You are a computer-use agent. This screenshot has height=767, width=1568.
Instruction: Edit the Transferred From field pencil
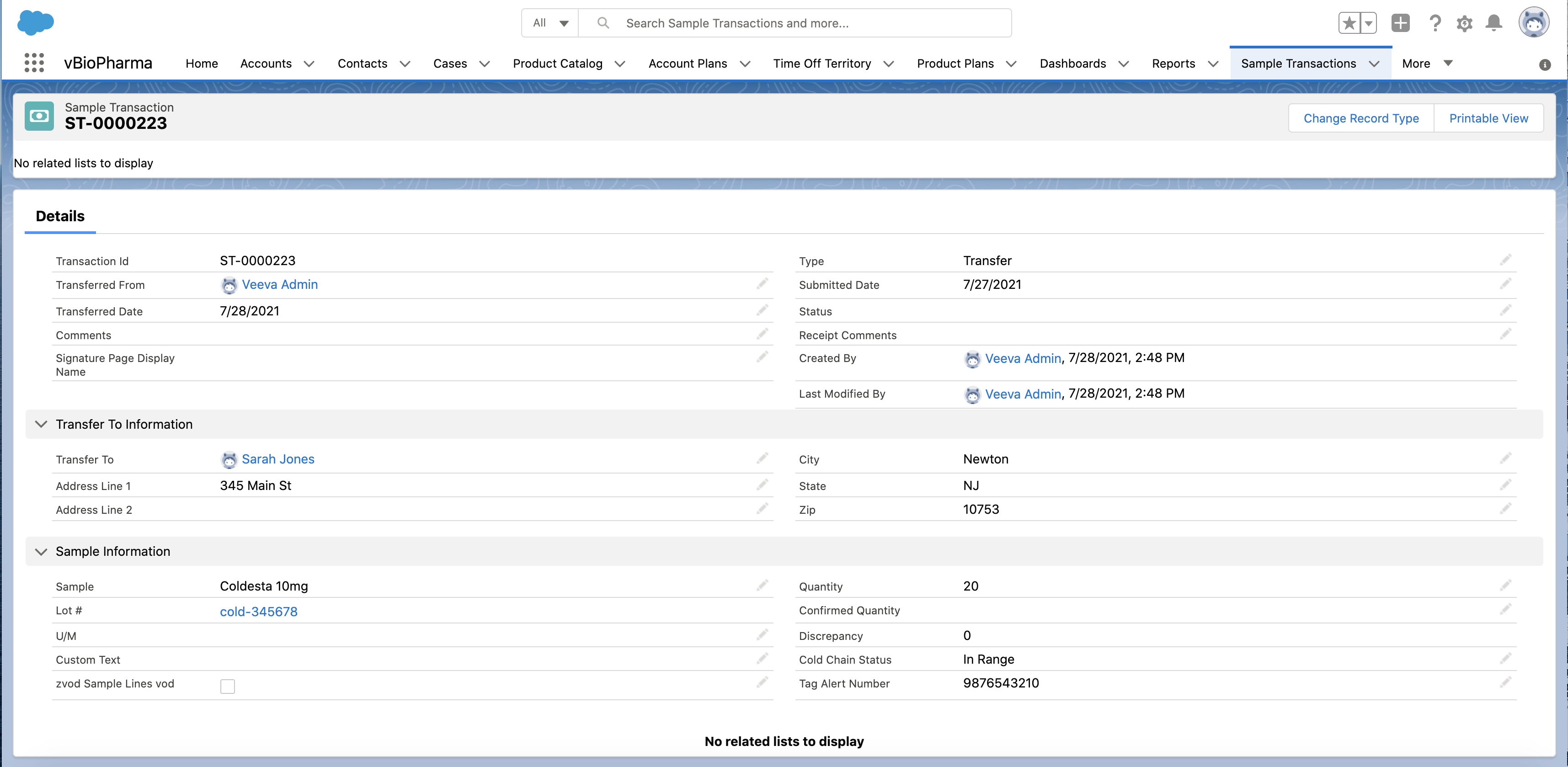762,284
